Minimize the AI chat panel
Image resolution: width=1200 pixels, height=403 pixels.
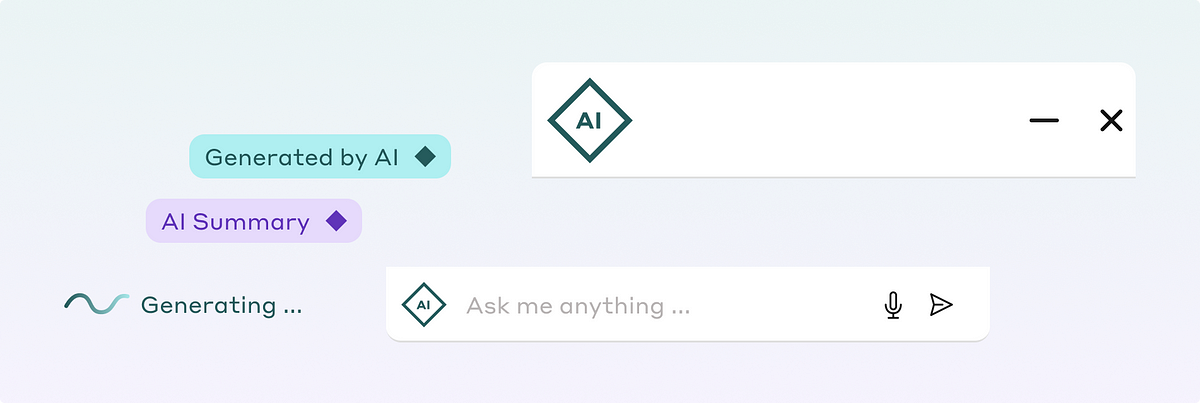click(x=1044, y=121)
